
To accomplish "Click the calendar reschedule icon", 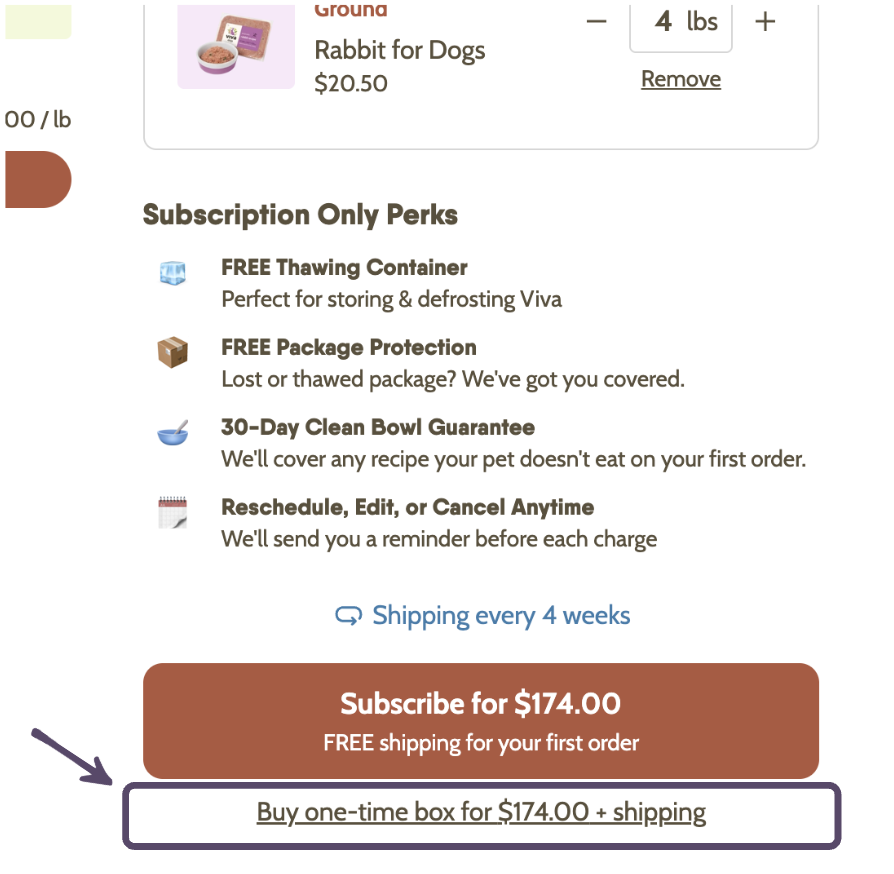I will 173,513.
